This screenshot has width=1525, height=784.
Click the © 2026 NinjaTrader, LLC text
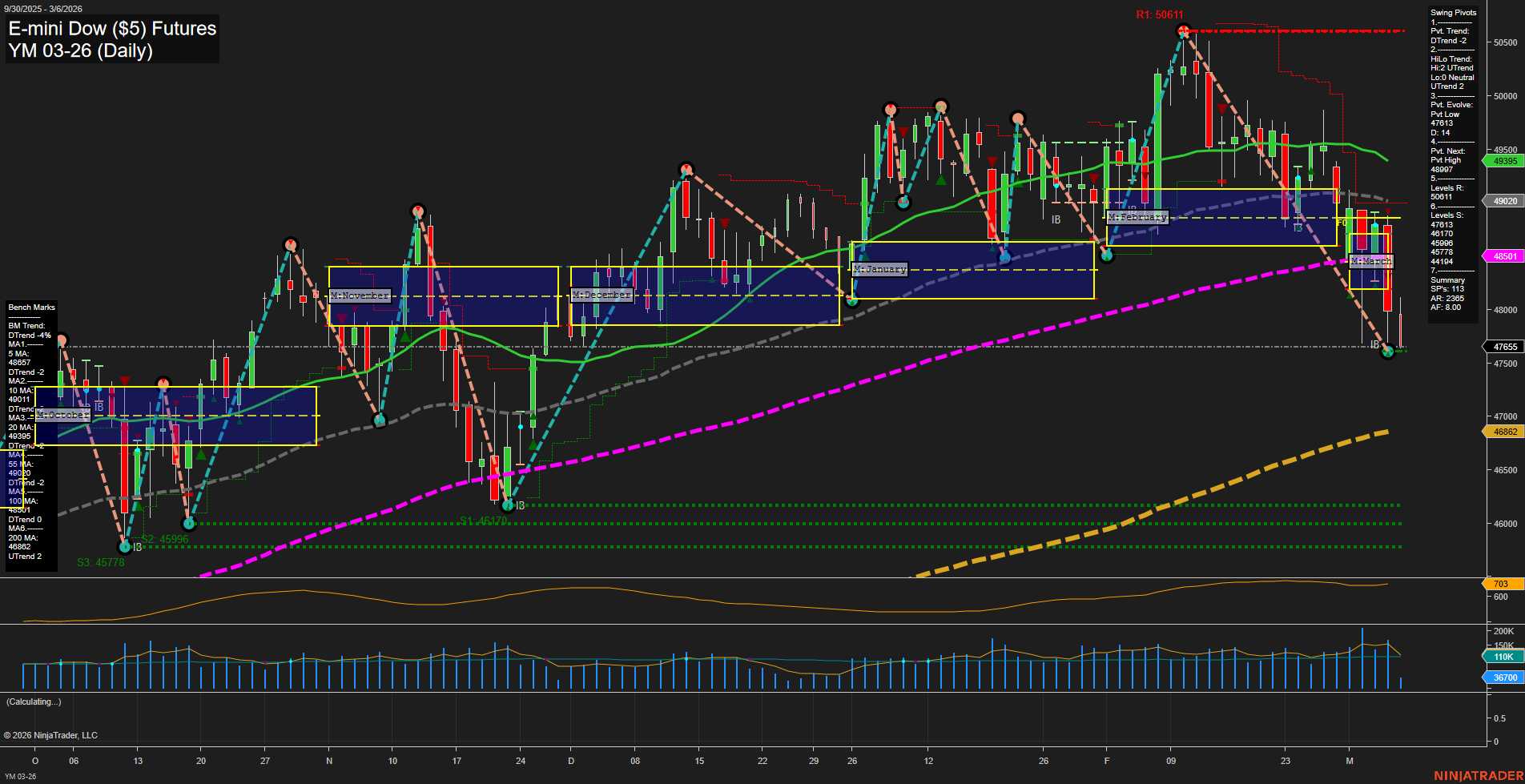52,734
